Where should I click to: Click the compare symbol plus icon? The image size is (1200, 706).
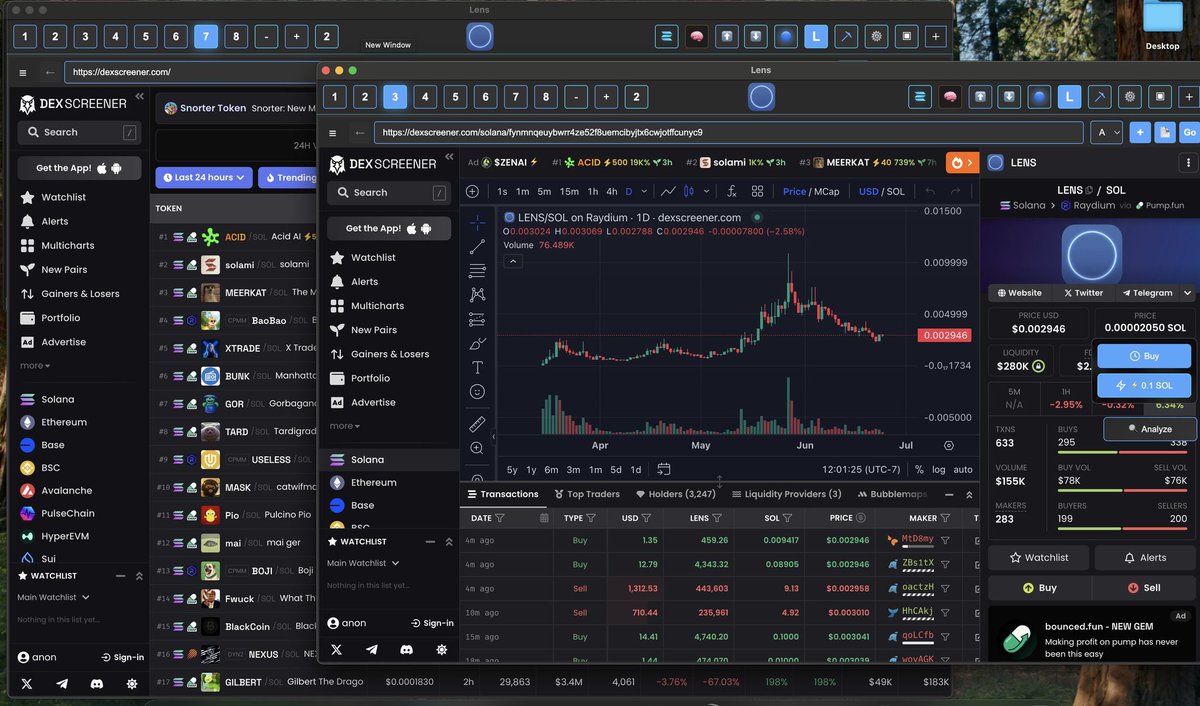click(472, 191)
